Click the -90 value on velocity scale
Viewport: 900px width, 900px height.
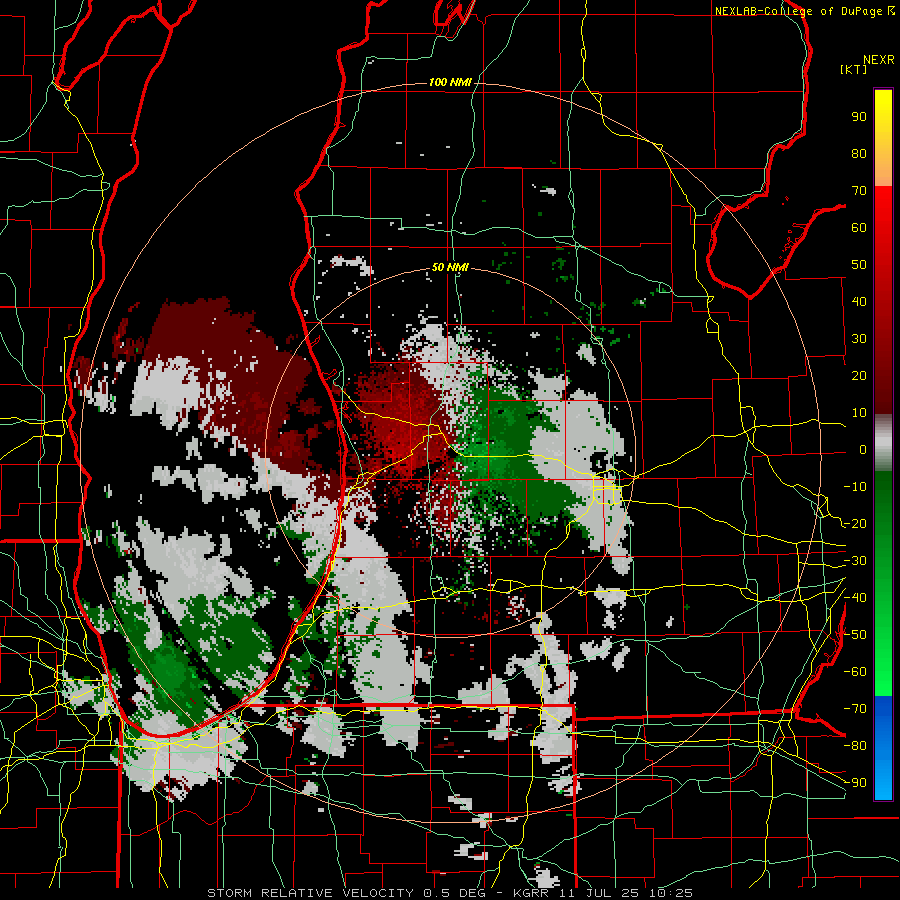(855, 783)
